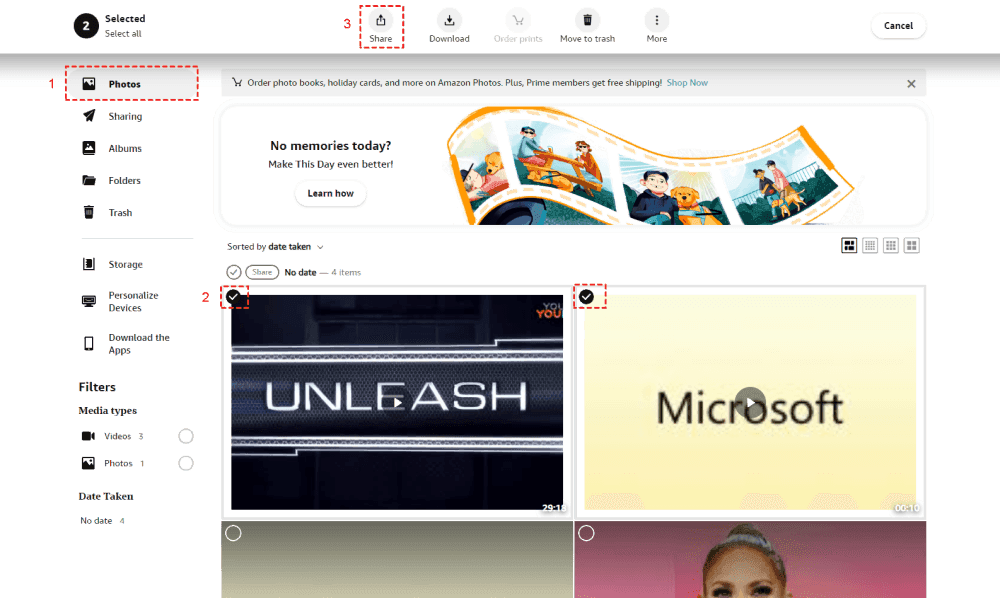
Task: Click the film strip memories illustration
Action: [x=651, y=166]
